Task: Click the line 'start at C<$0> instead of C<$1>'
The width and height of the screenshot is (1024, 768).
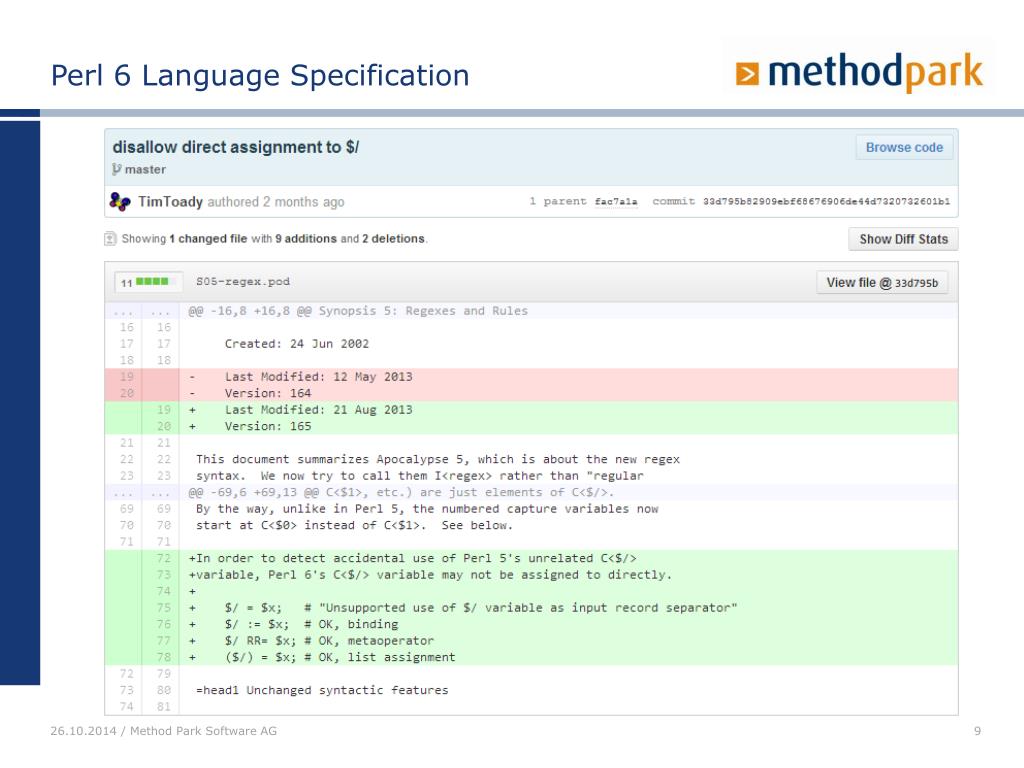Action: pyautogui.click(x=532, y=526)
